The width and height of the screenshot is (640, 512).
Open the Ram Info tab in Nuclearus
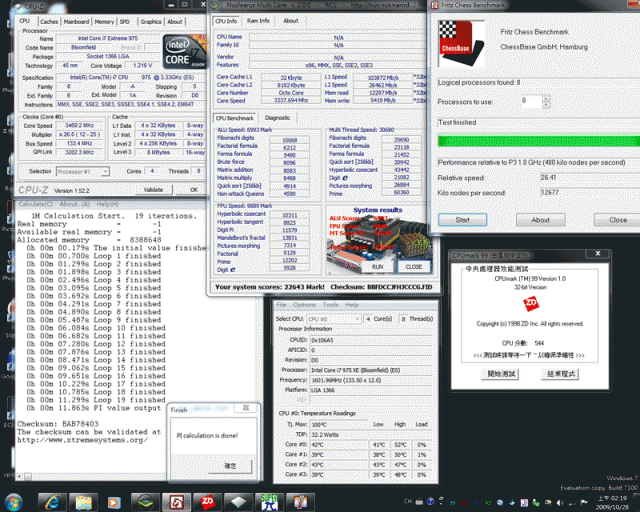(258, 20)
